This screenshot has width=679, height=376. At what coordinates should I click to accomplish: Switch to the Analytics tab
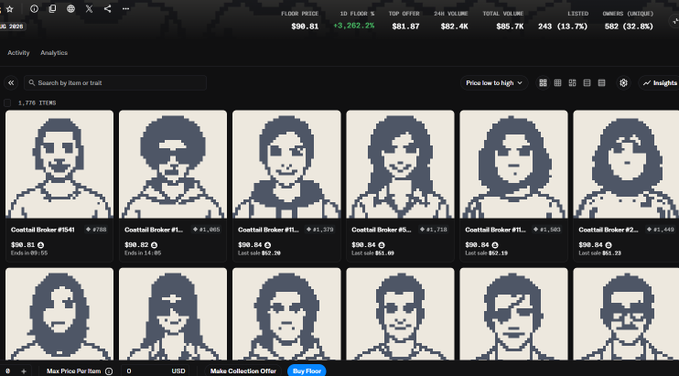point(54,53)
